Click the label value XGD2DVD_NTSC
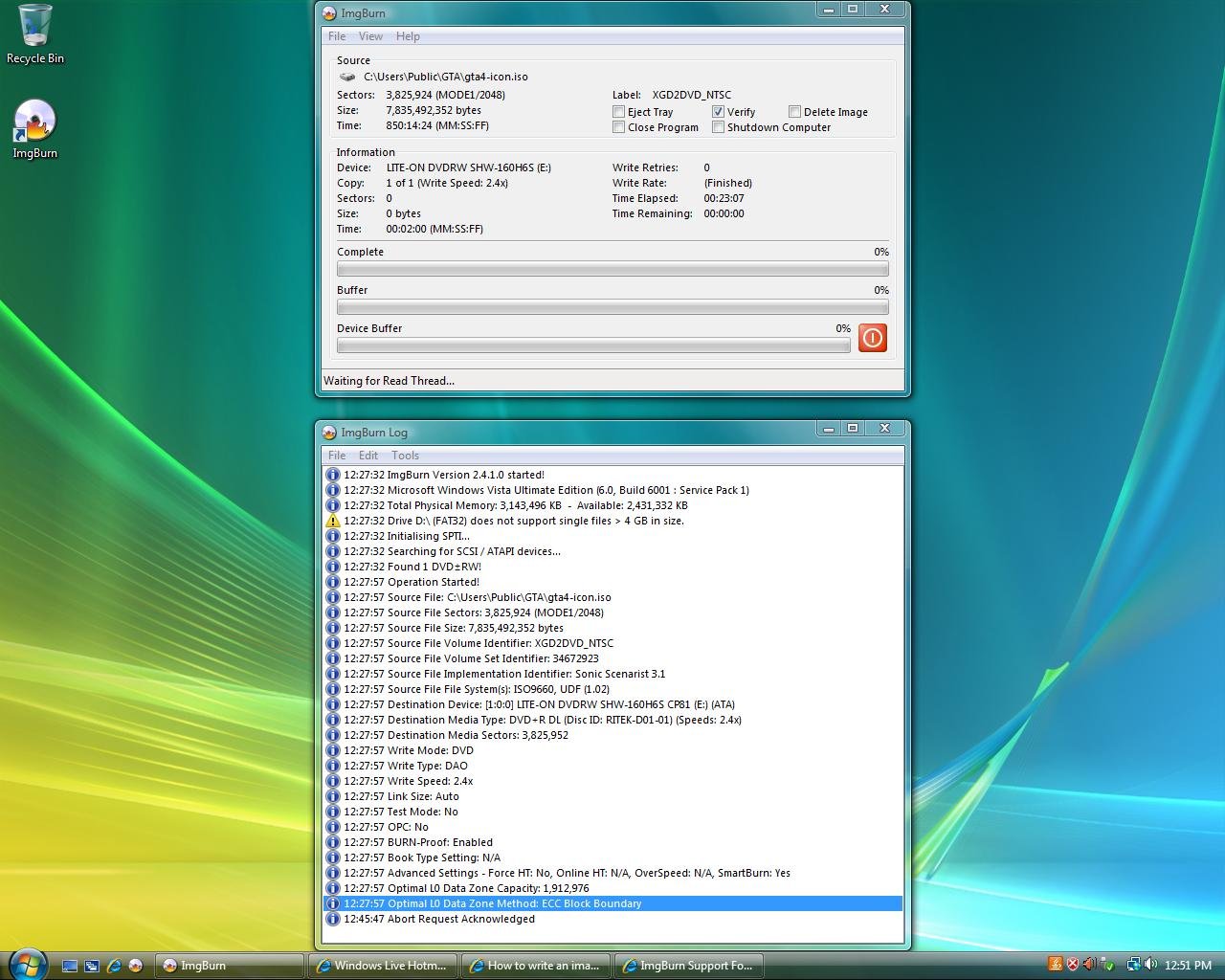 [691, 95]
